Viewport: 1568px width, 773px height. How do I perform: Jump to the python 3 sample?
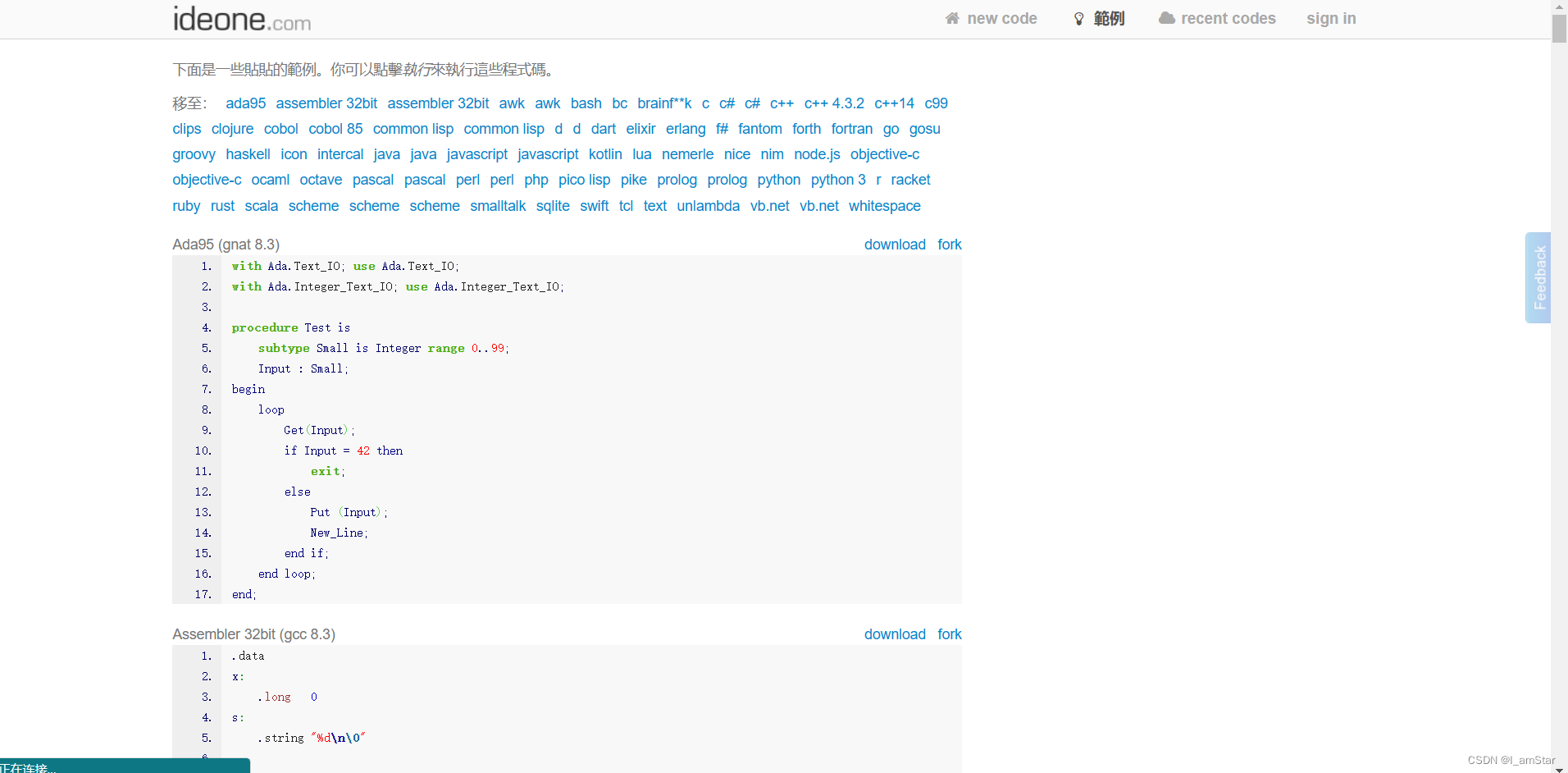pyautogui.click(x=838, y=180)
